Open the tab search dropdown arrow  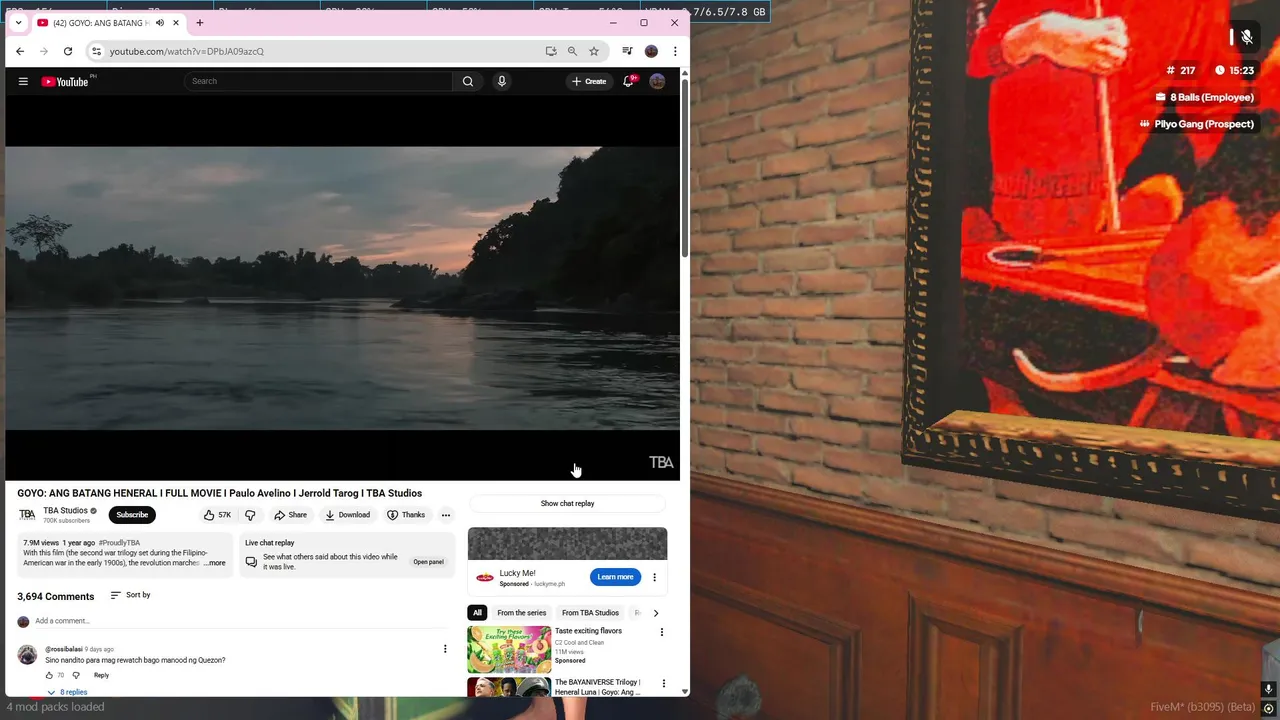(x=18, y=22)
